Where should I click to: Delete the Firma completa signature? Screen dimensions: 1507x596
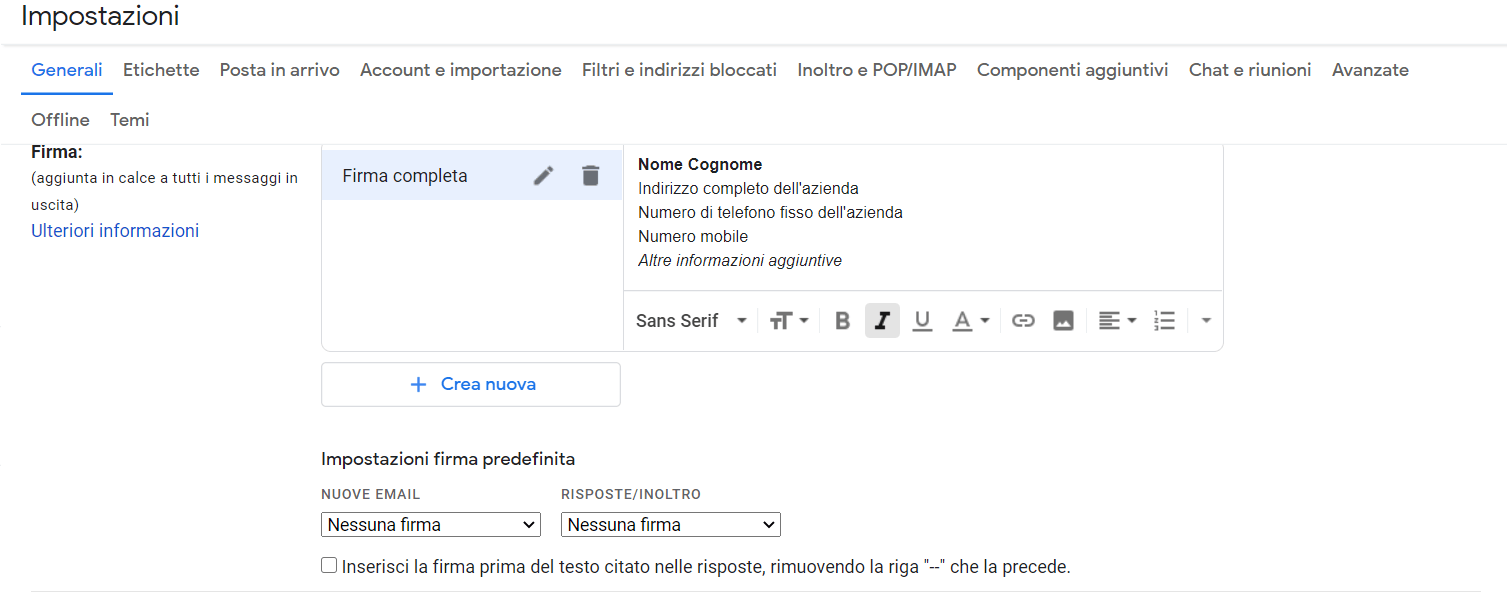(591, 176)
